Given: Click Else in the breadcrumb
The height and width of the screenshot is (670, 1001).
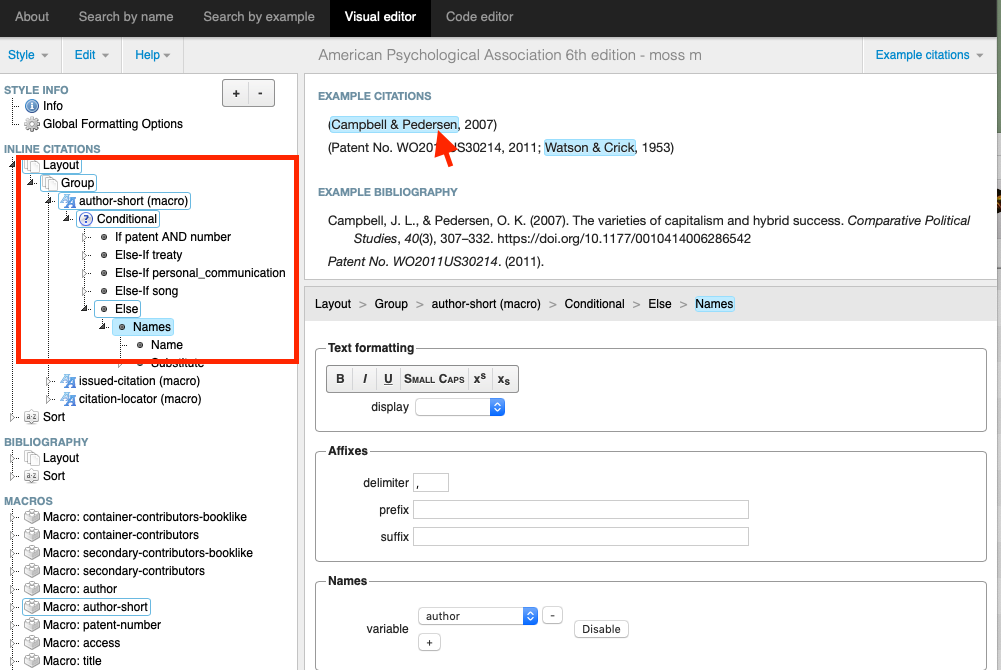Looking at the screenshot, I should 659,304.
